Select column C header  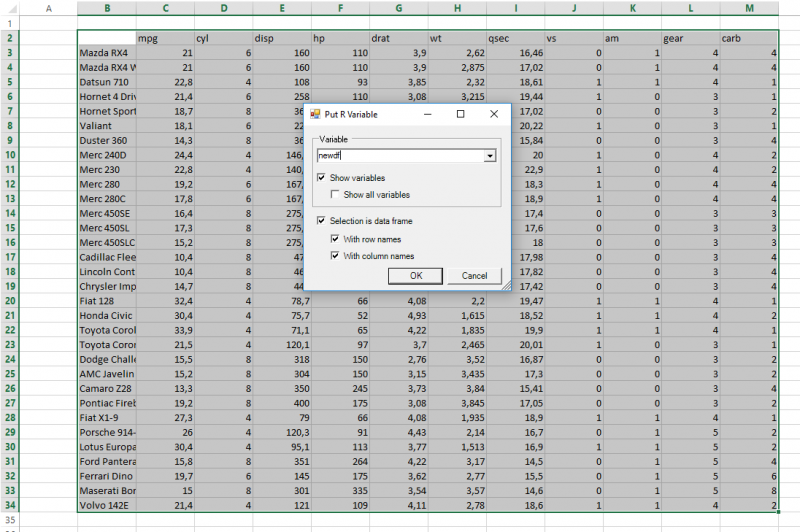pos(165,8)
